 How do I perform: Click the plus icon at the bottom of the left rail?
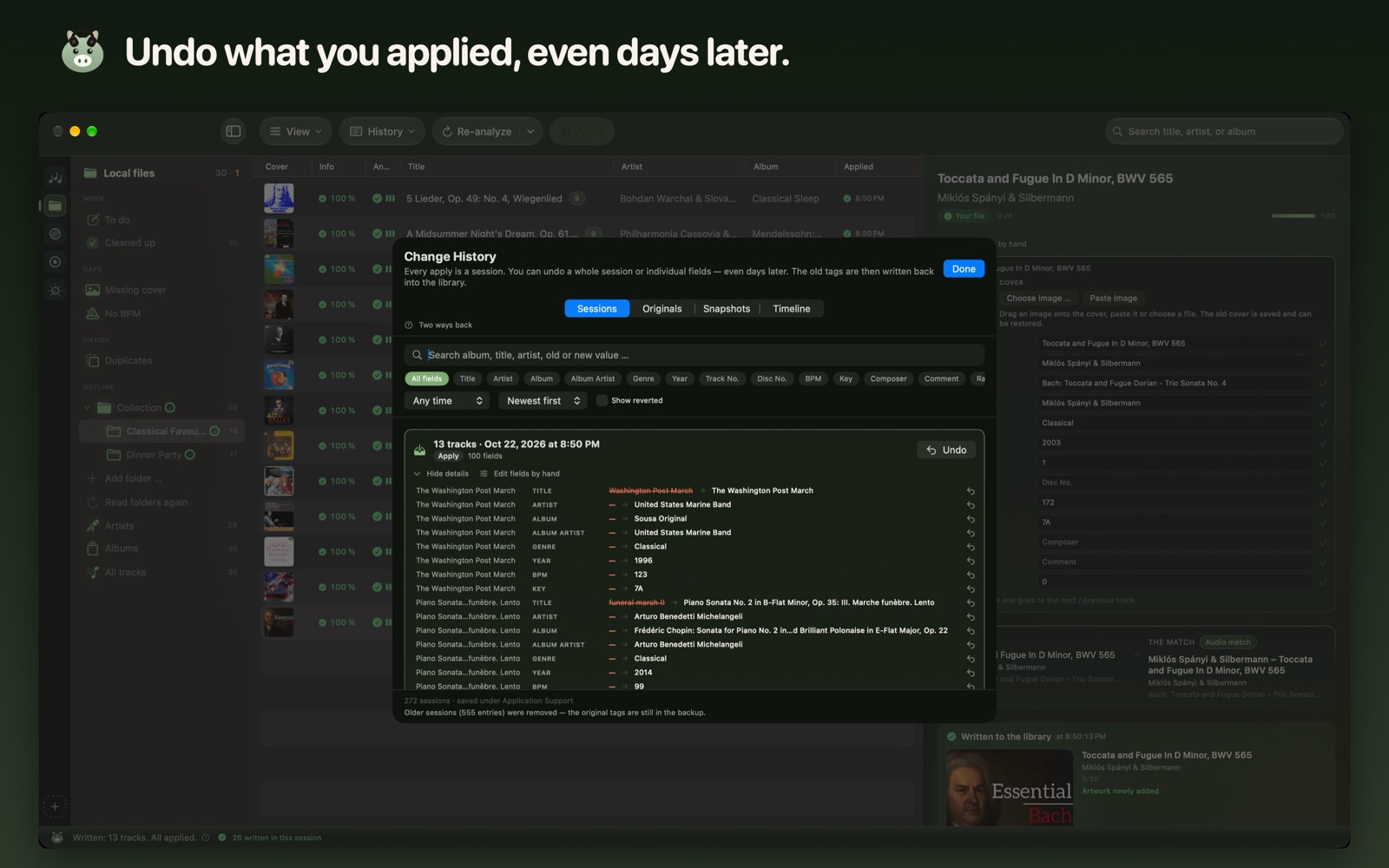coord(55,806)
